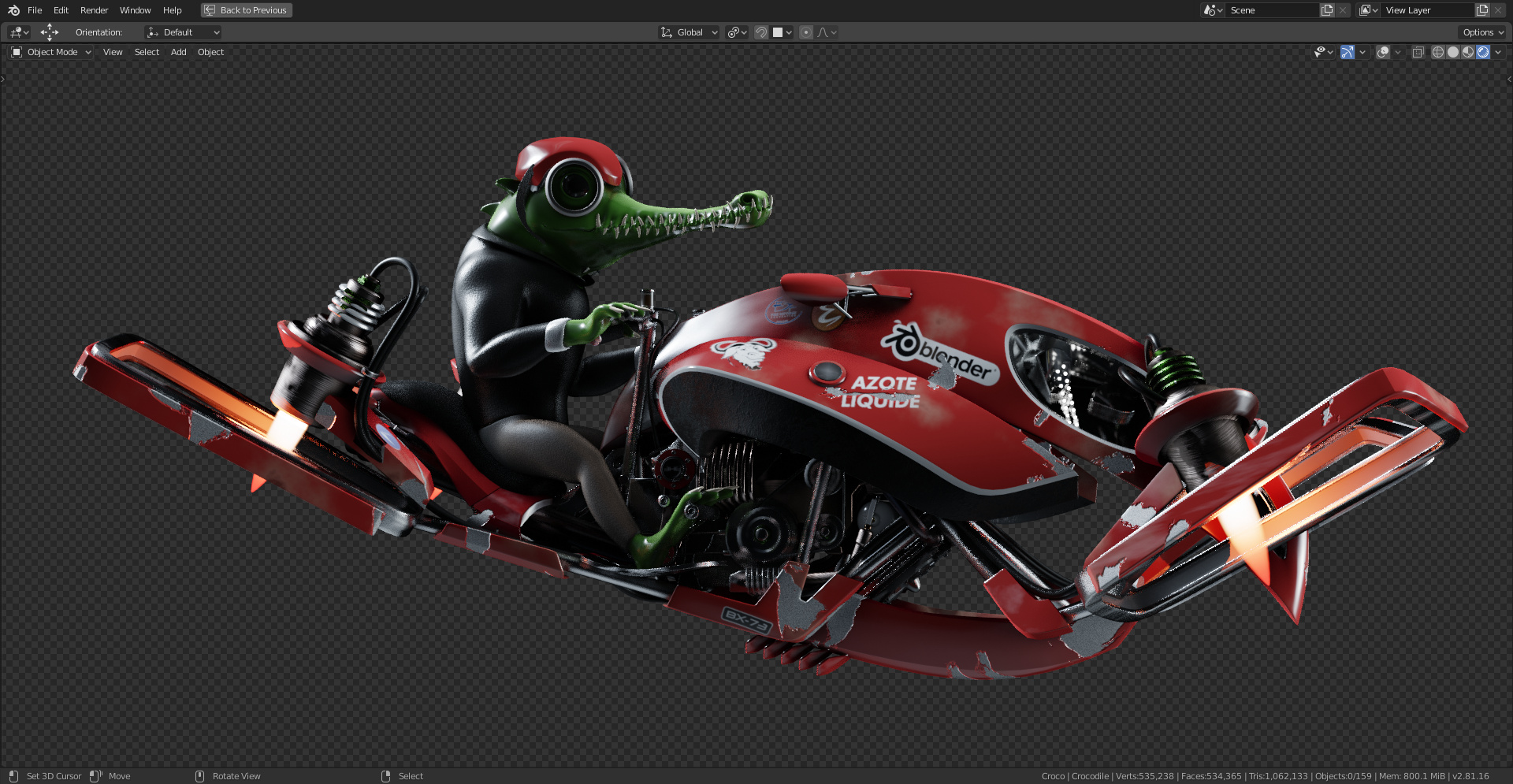
Task: Open the File menu
Action: point(35,10)
